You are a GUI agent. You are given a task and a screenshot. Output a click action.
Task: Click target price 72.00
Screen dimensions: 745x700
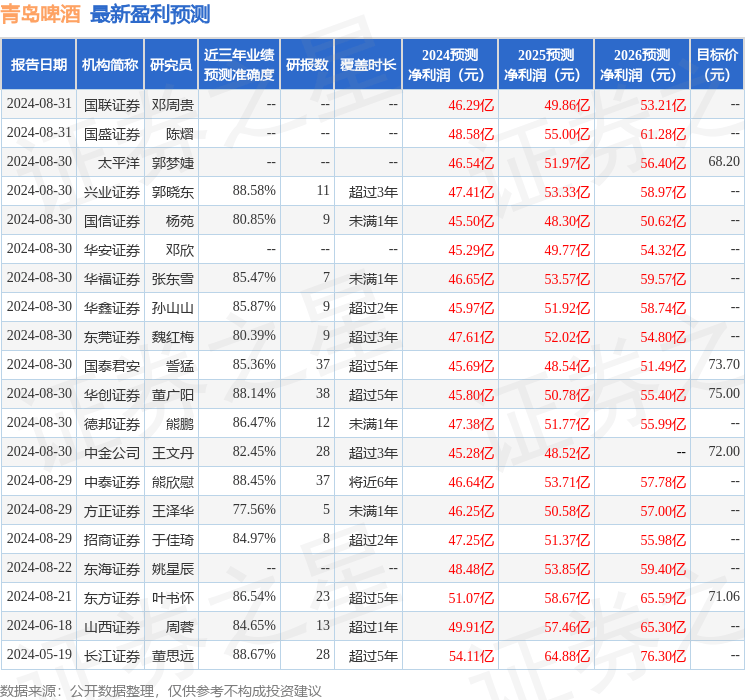(x=724, y=451)
